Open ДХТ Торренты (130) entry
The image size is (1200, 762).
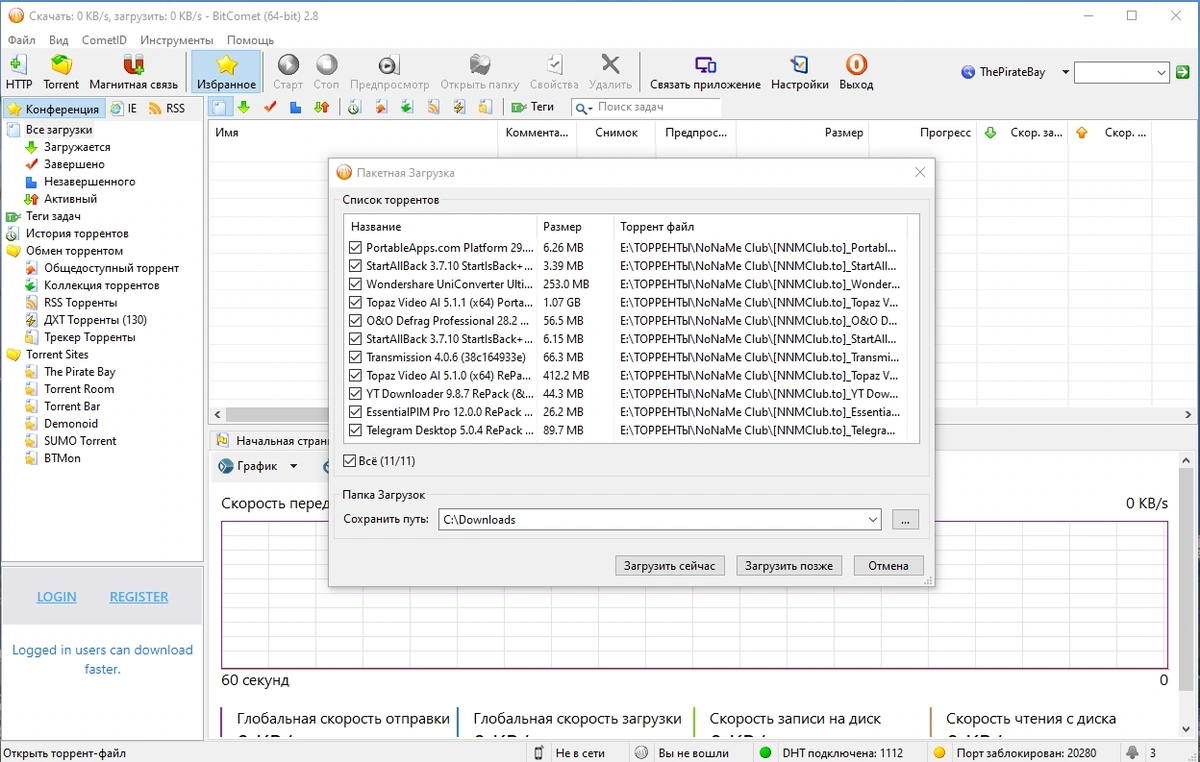point(95,320)
